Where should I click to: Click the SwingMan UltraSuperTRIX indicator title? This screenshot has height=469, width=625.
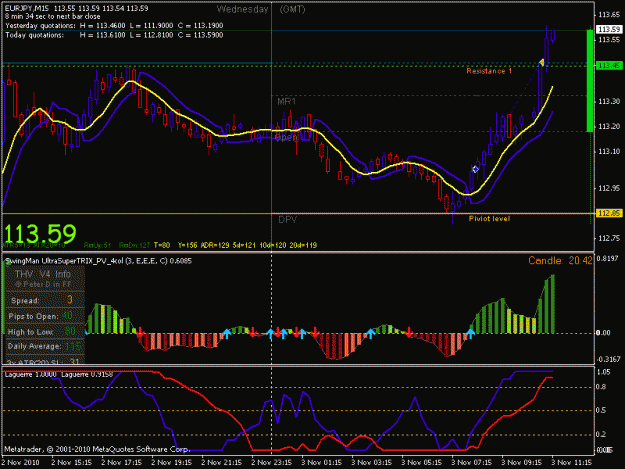(98, 261)
